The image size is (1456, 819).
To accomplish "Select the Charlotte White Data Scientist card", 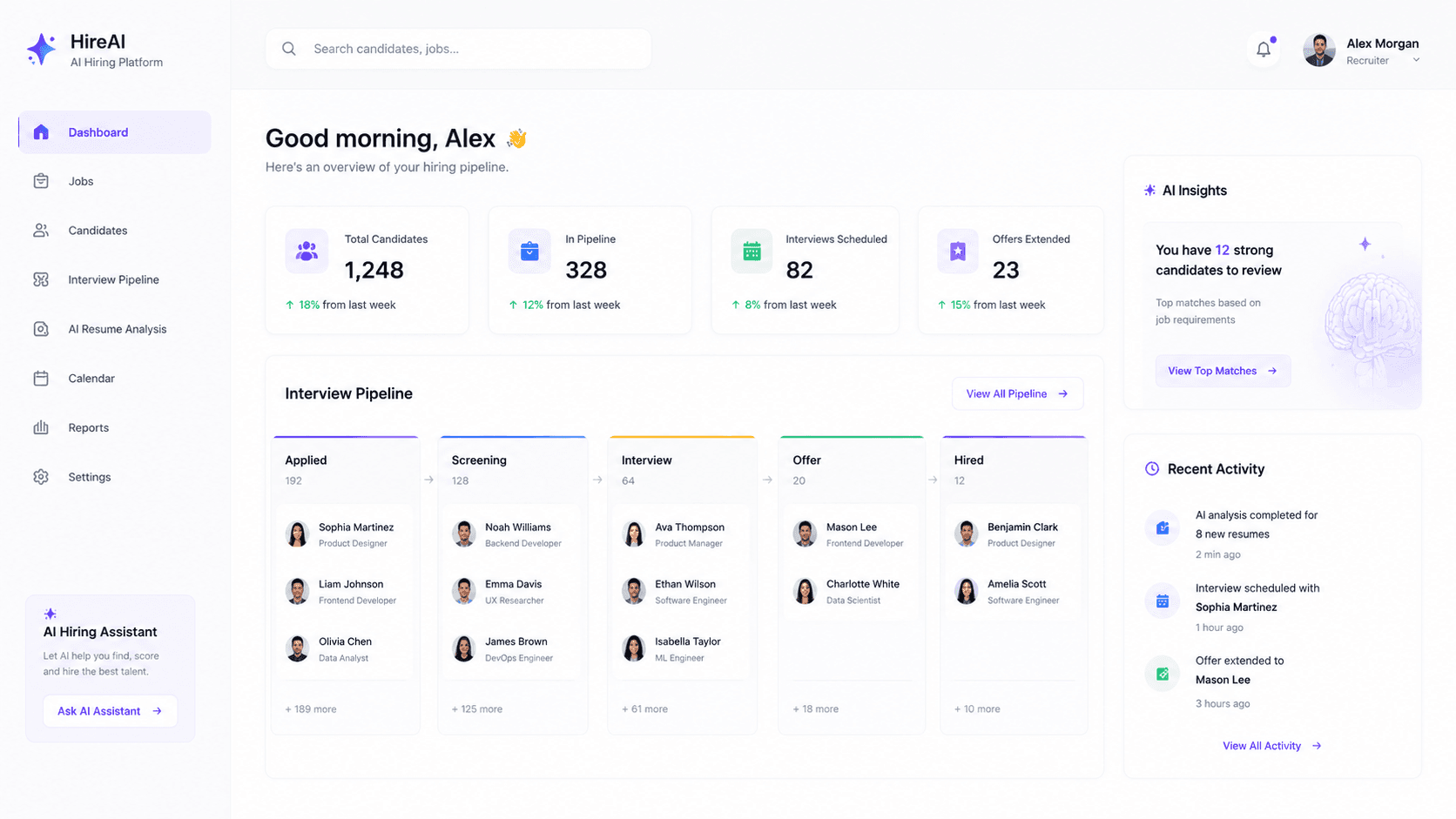I will tap(852, 592).
